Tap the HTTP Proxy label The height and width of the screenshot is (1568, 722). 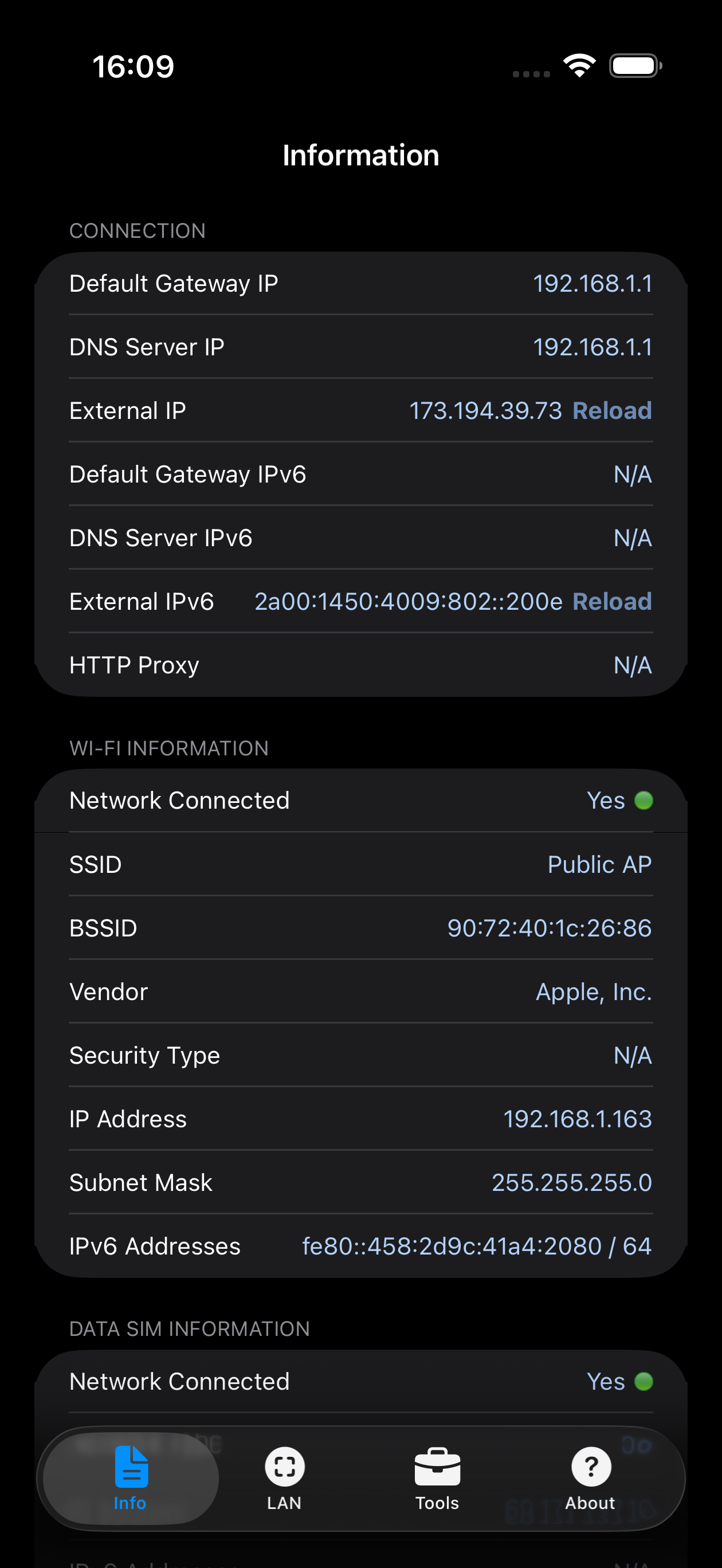(134, 665)
